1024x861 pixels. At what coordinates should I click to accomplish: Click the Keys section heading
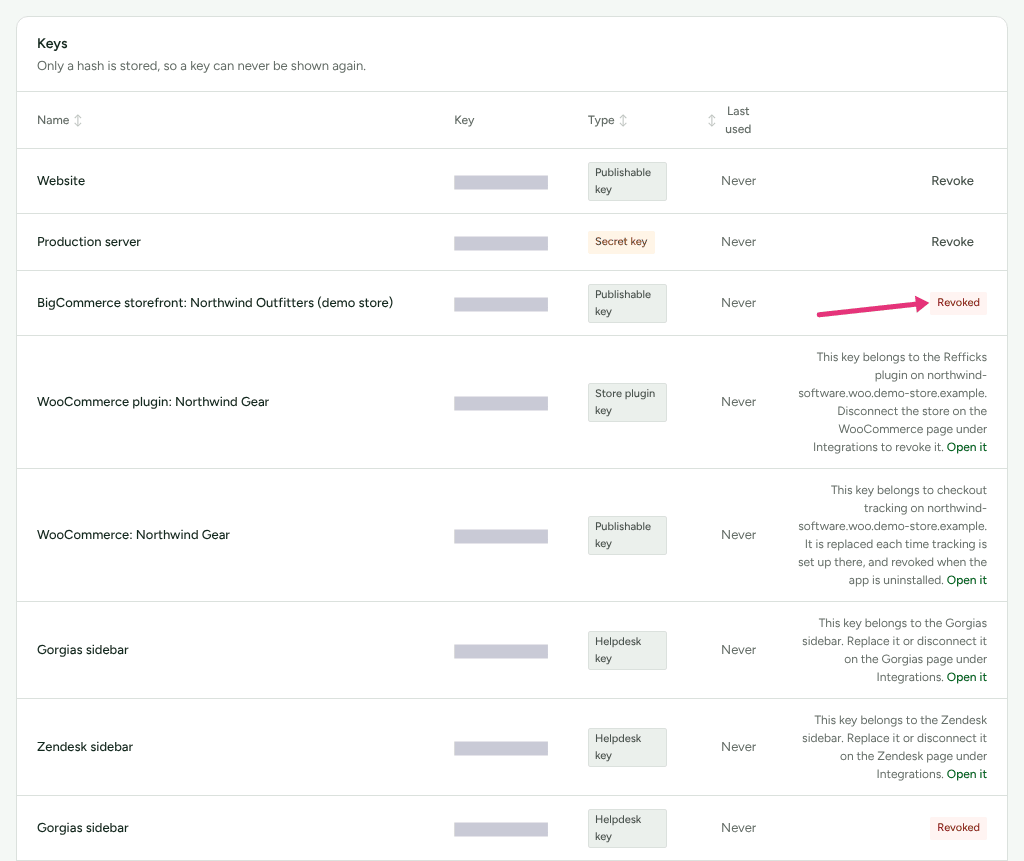[52, 44]
